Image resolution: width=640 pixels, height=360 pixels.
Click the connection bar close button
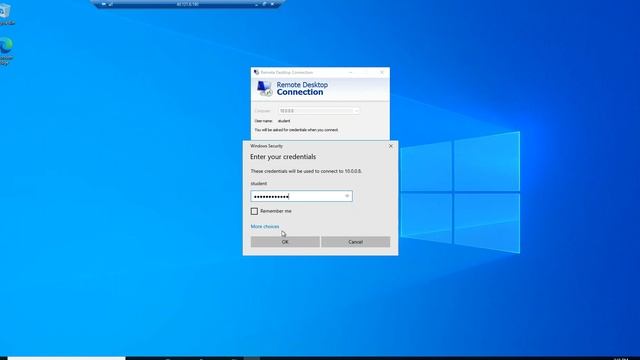point(272,4)
